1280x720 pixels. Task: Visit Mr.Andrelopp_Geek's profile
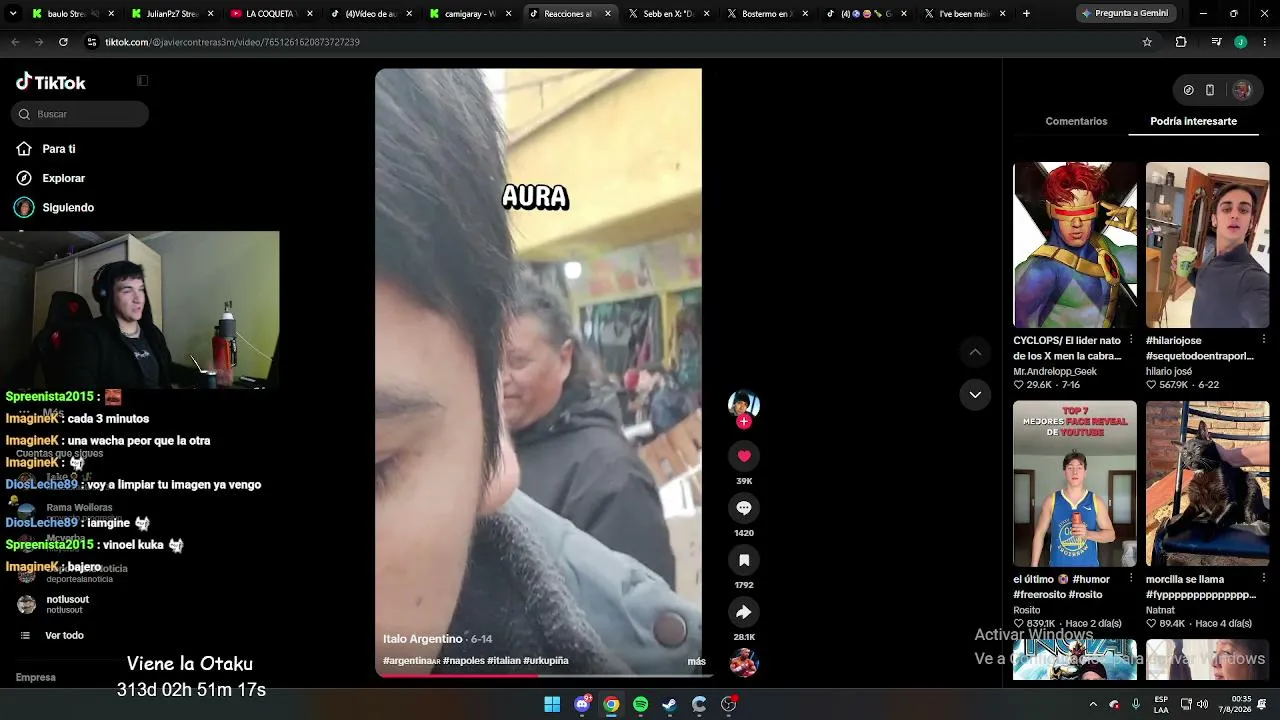[1055, 371]
